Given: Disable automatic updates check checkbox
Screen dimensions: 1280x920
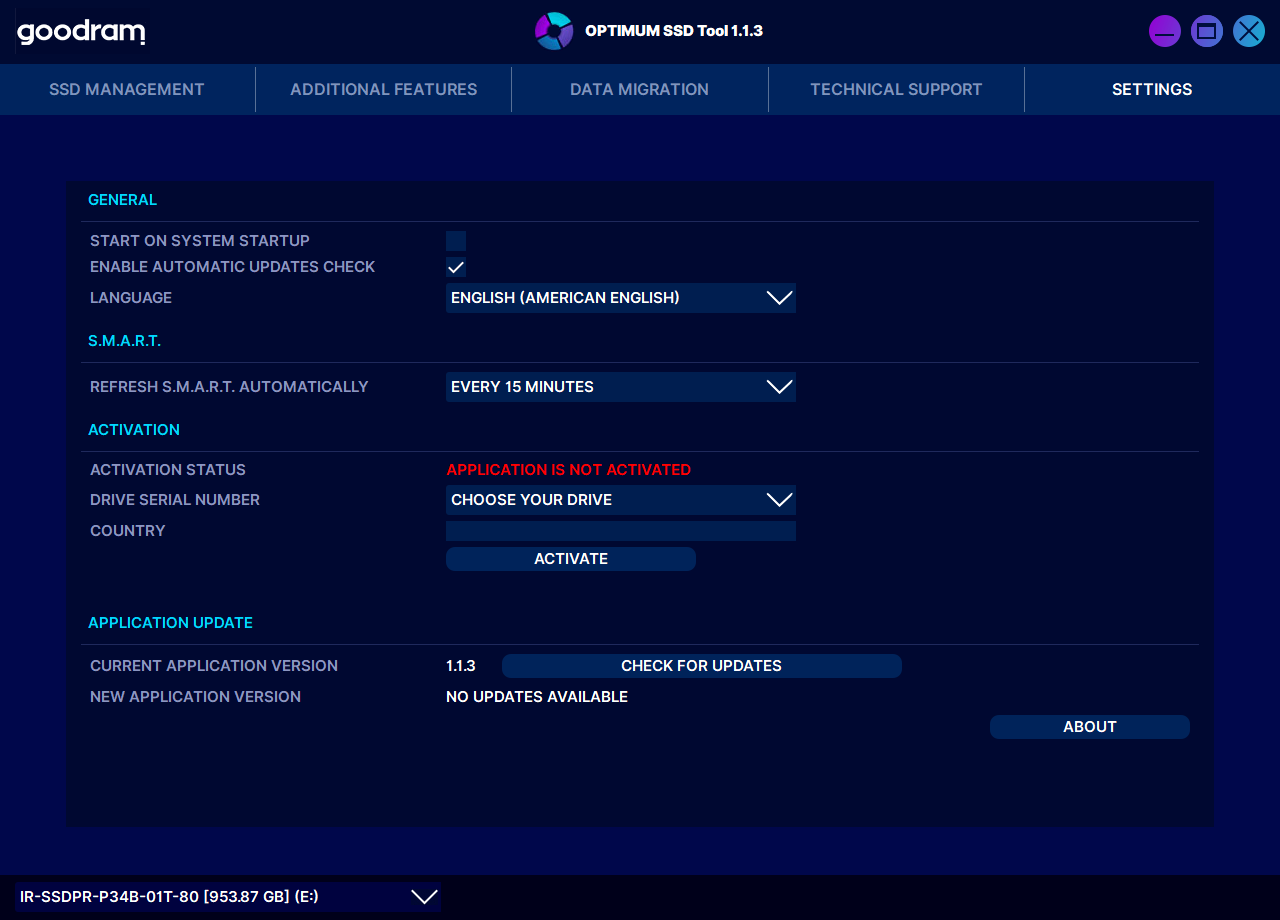Looking at the screenshot, I should pos(456,267).
